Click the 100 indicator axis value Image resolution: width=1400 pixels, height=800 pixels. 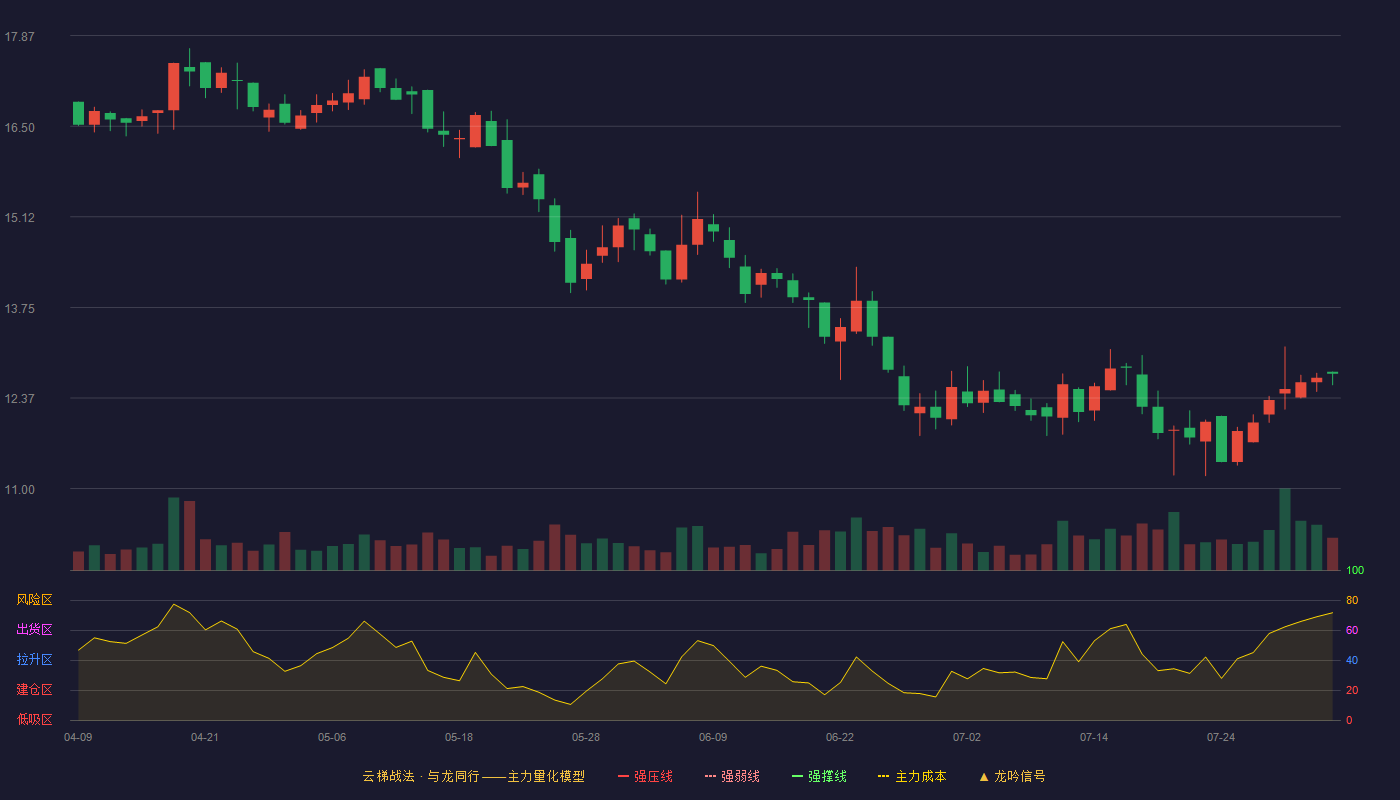[x=1355, y=571]
